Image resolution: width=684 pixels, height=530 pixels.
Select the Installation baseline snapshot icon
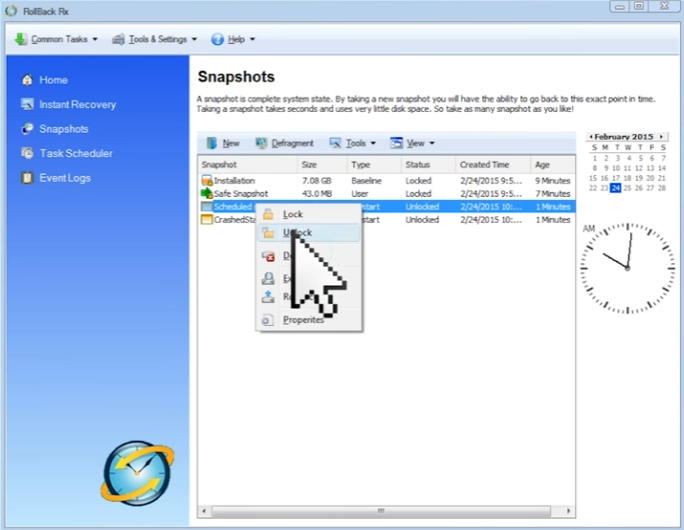tap(207, 181)
